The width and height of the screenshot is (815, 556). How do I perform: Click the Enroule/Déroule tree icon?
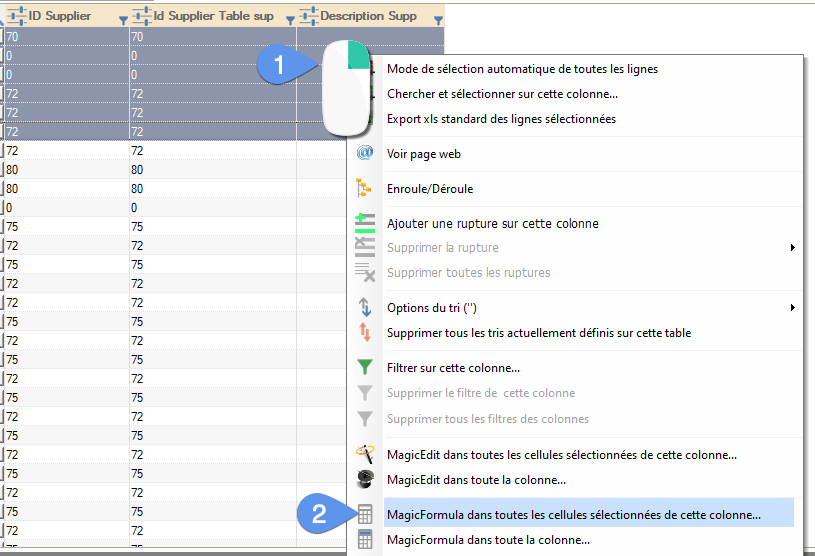pyautogui.click(x=365, y=188)
